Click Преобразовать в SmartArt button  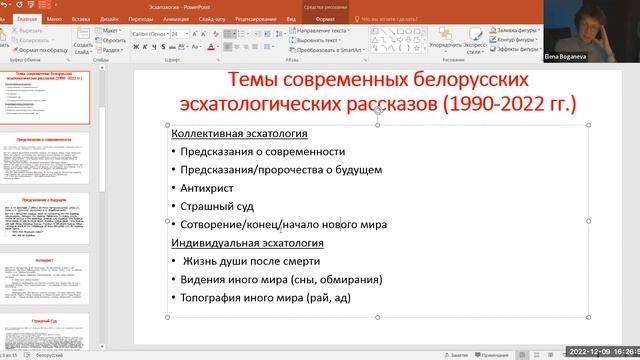(x=327, y=50)
